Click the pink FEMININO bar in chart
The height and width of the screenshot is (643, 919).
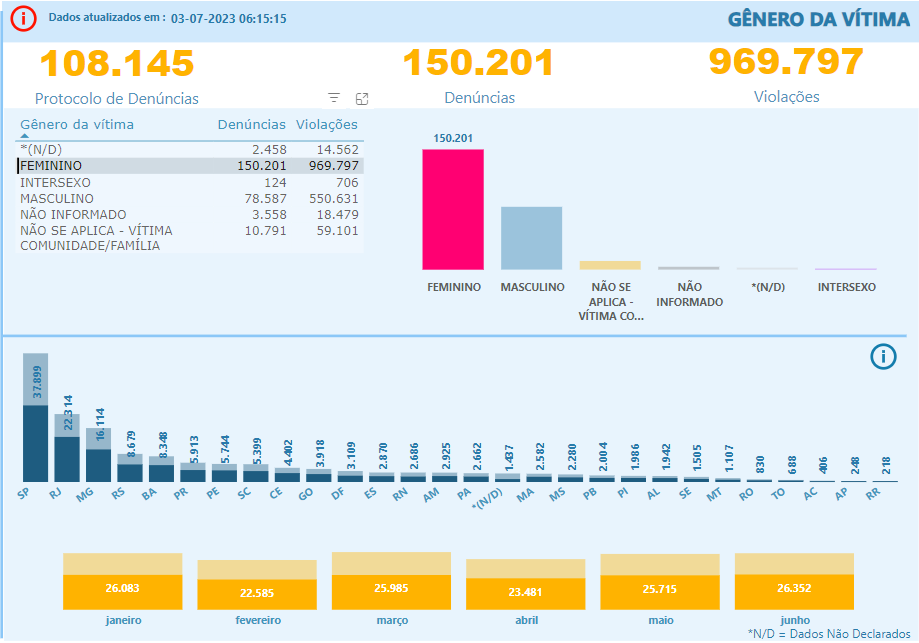point(453,209)
